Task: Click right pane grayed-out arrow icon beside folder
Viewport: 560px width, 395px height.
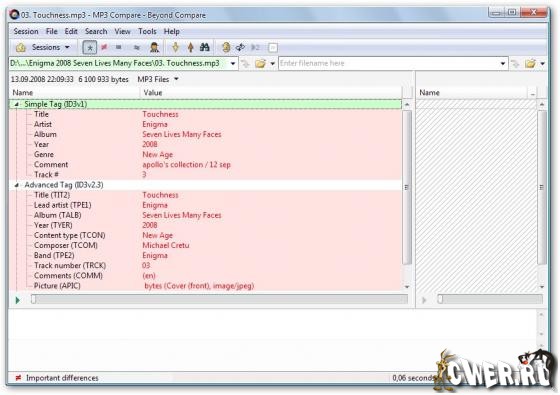Action: click(x=515, y=64)
